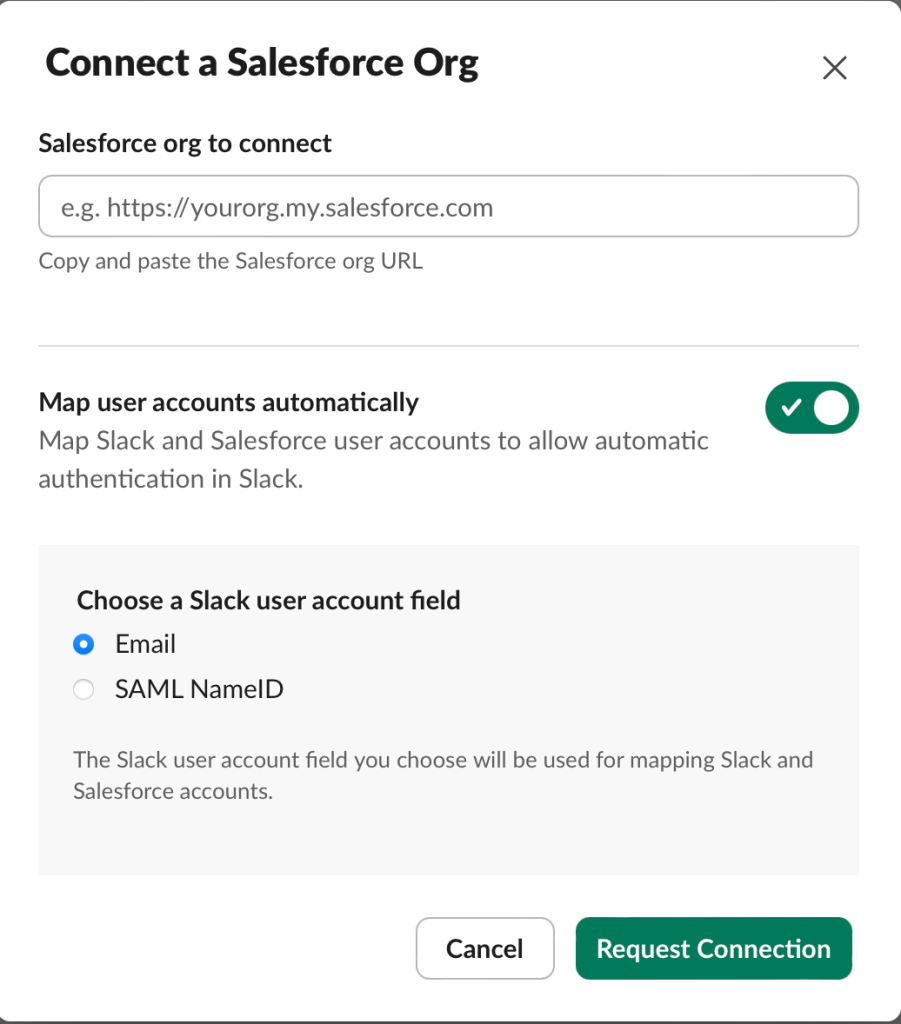Submit the connection request
Screen dimensions: 901x1024
[x=713, y=948]
